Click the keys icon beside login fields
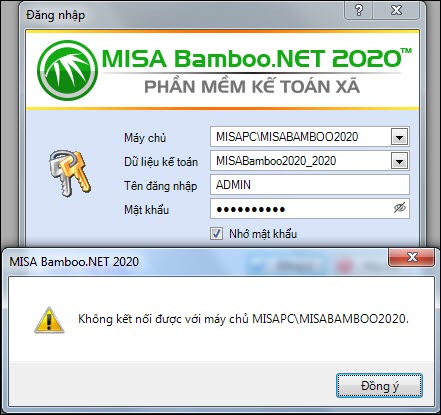This screenshot has width=441, height=415. (70, 173)
